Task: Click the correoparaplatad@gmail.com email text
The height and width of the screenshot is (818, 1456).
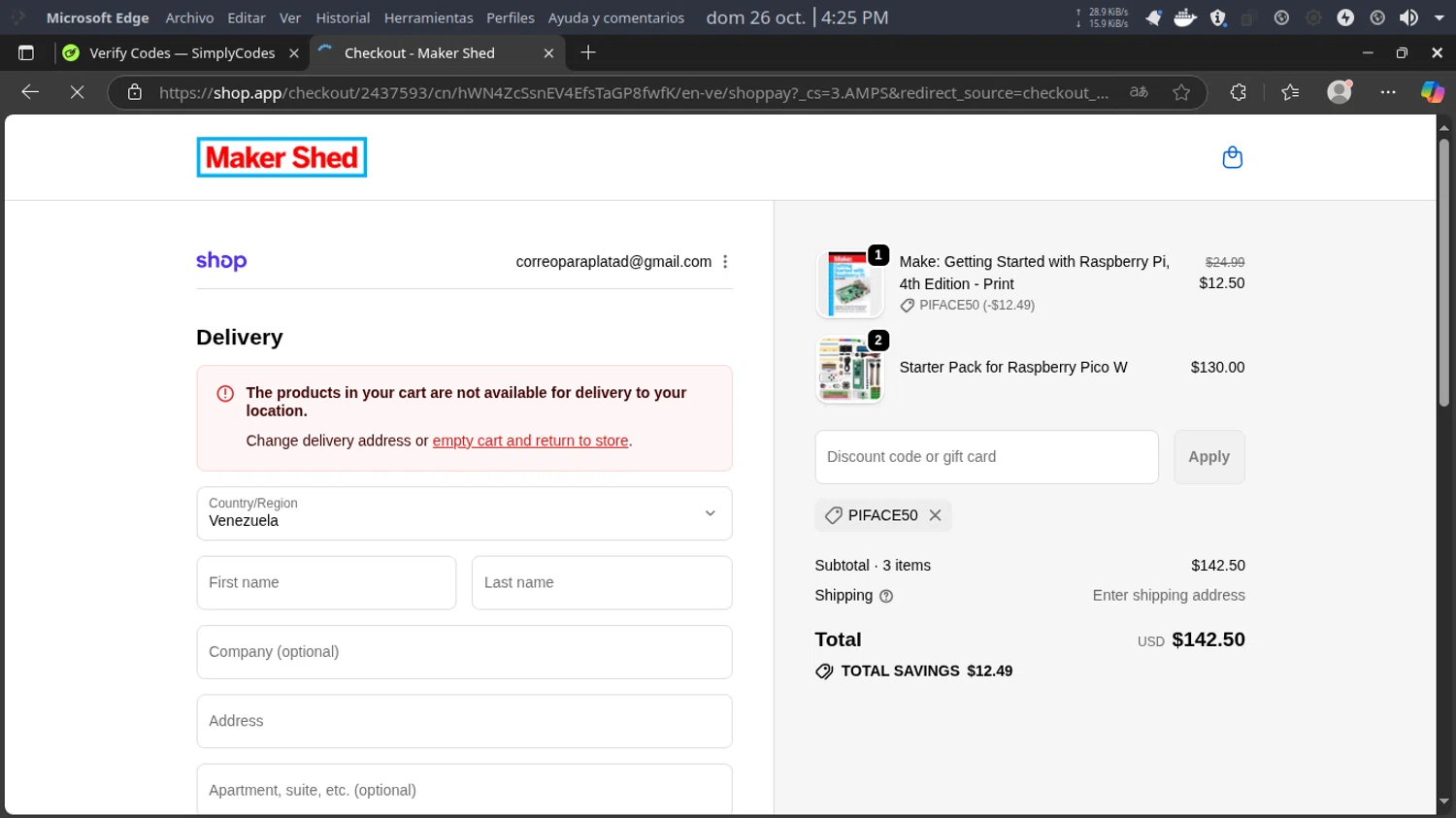Action: 613,262
